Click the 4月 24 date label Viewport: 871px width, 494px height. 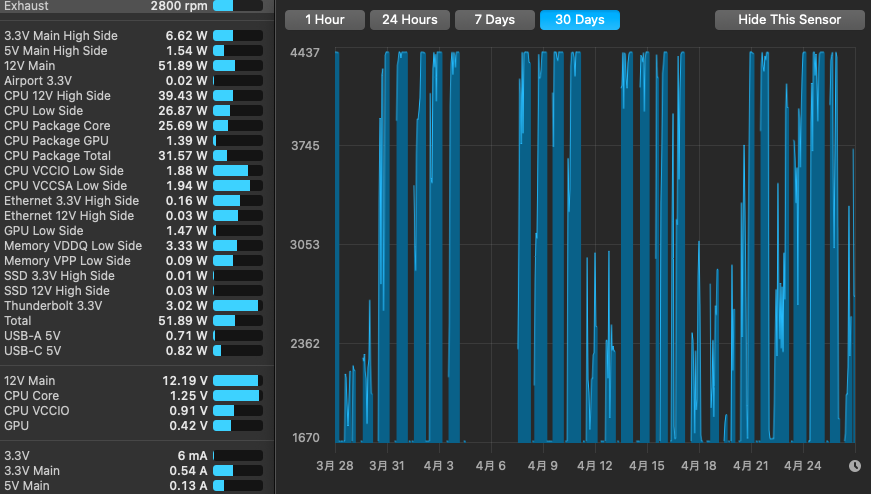pos(803,466)
